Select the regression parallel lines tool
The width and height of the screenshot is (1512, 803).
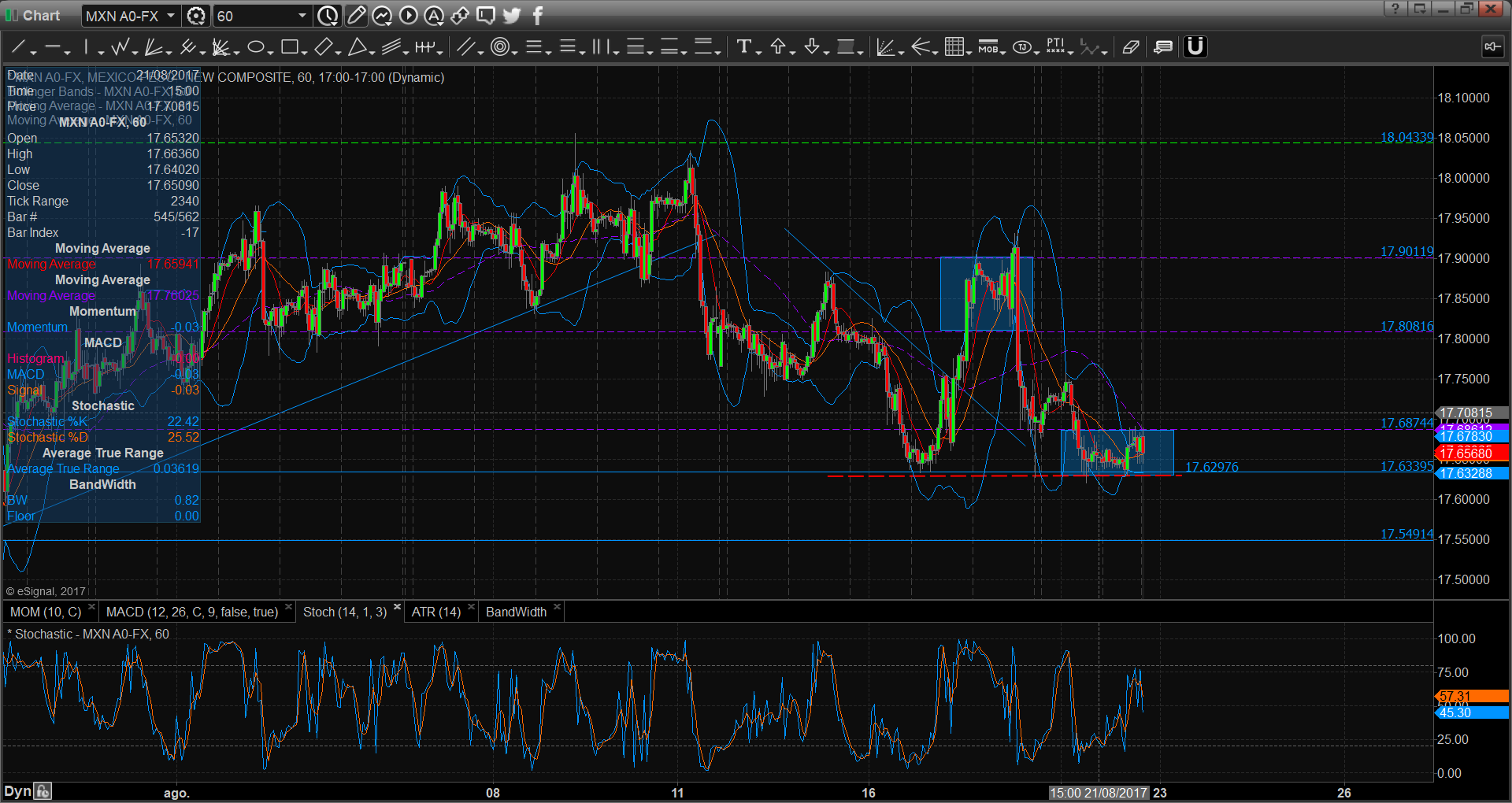tap(467, 47)
